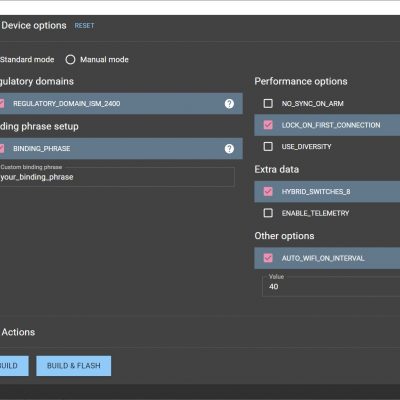This screenshot has width=400, height=400.
Task: Open help for REGULATORY_DOMAIN_ISM_2400 option
Action: pyautogui.click(x=229, y=104)
